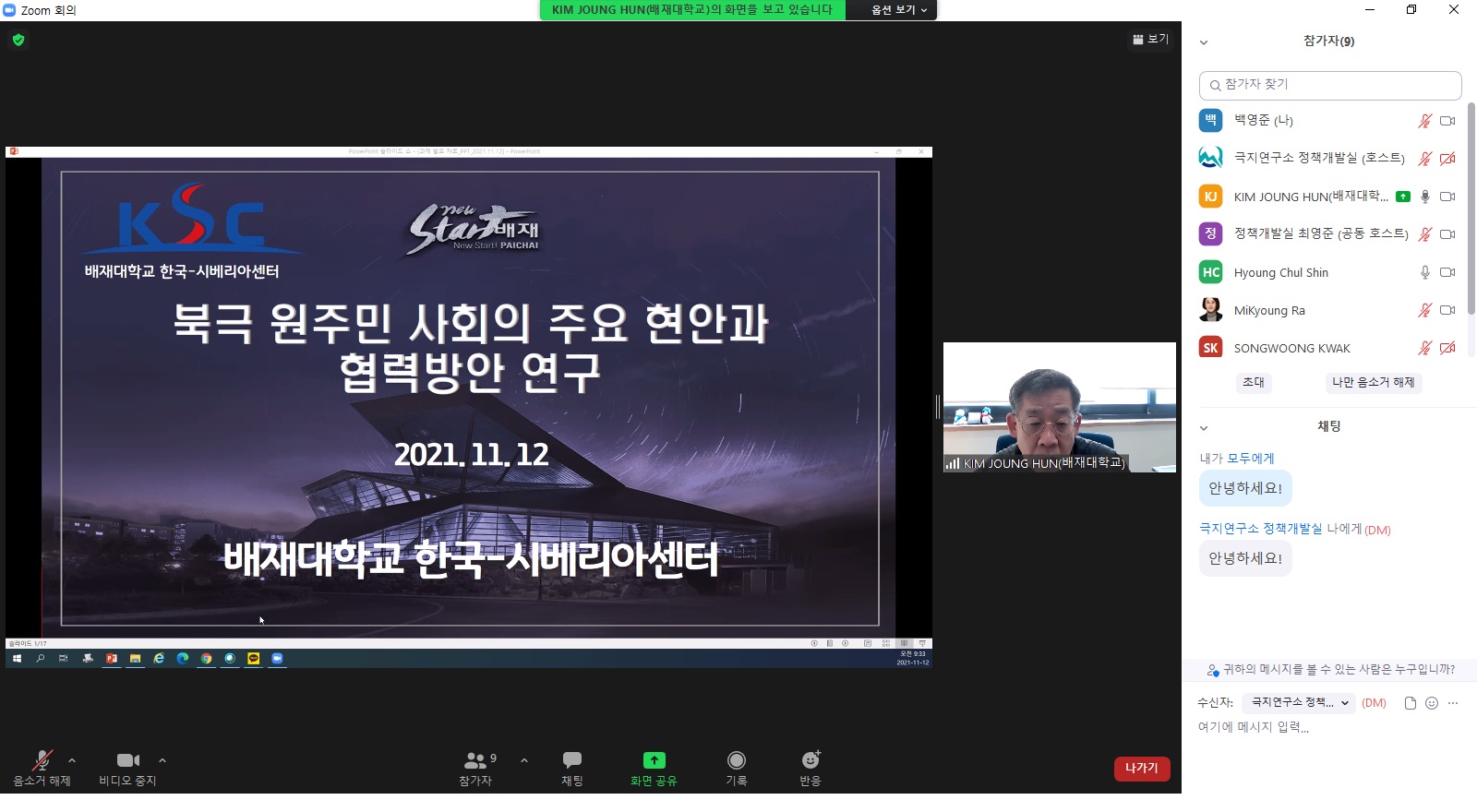1477x812 pixels.
Task: Attach a file using chat file icon
Action: point(1411,703)
